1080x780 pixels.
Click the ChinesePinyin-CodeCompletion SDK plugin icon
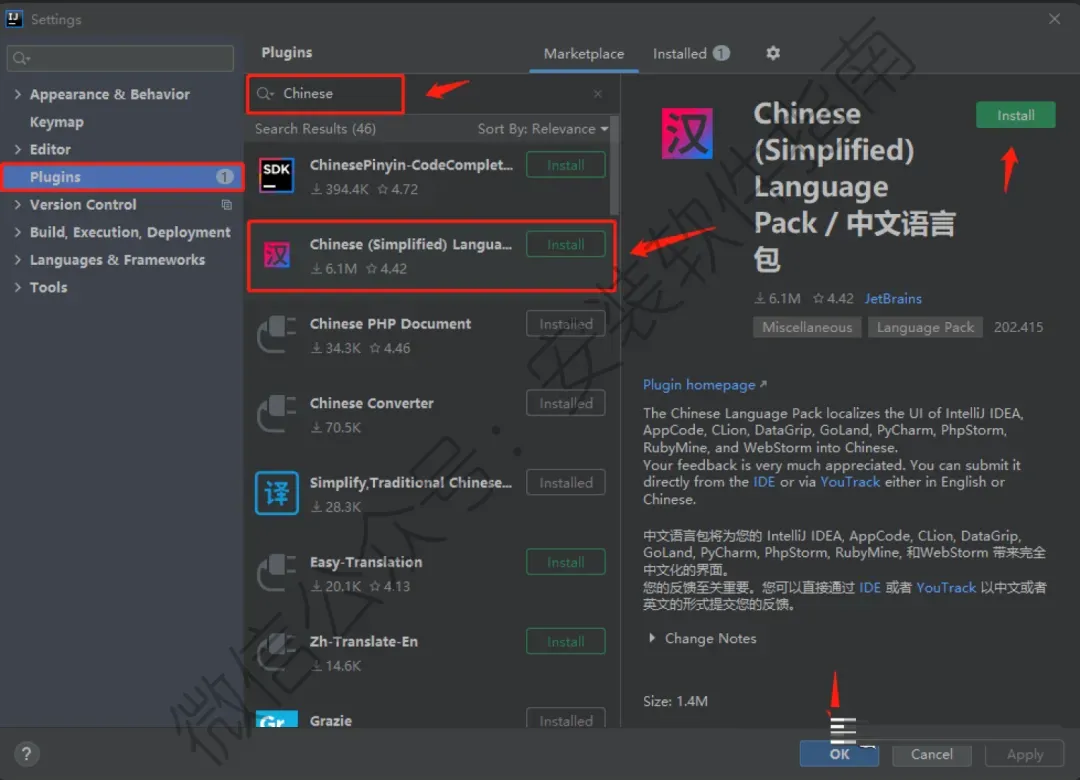pos(277,175)
